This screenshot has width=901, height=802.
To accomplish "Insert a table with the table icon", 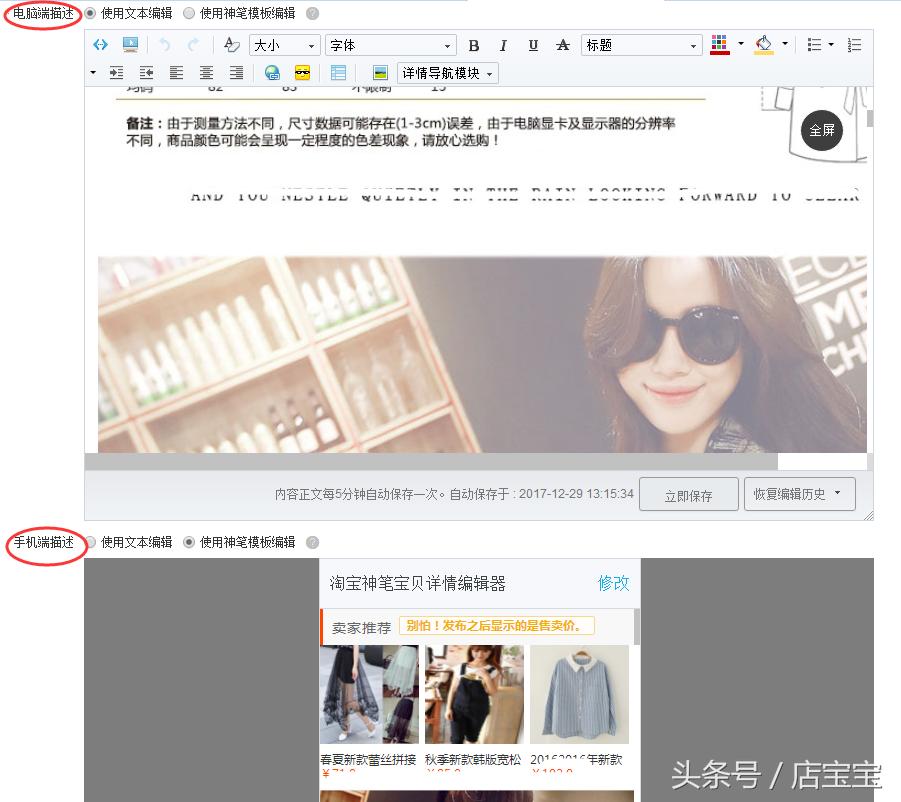I will (x=337, y=72).
